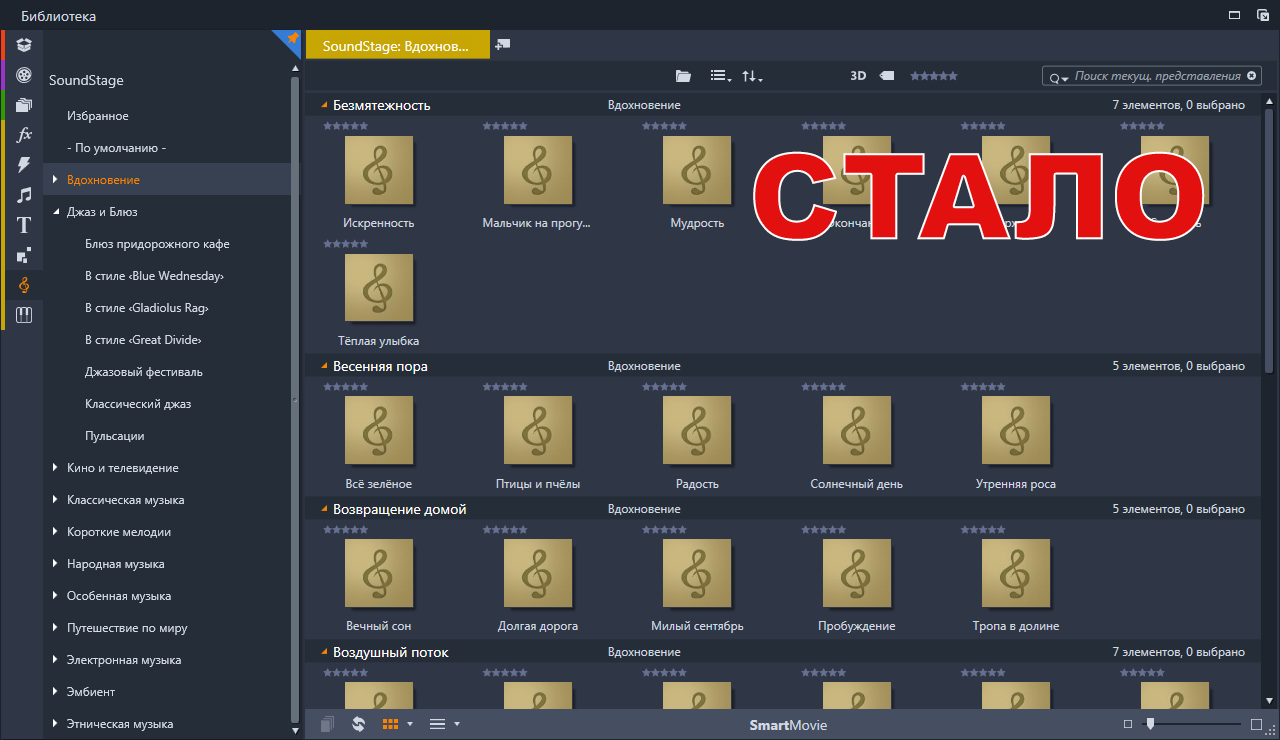Image resolution: width=1280 pixels, height=740 pixels.
Task: Select the transitions lightning bolt icon
Action: 24,165
